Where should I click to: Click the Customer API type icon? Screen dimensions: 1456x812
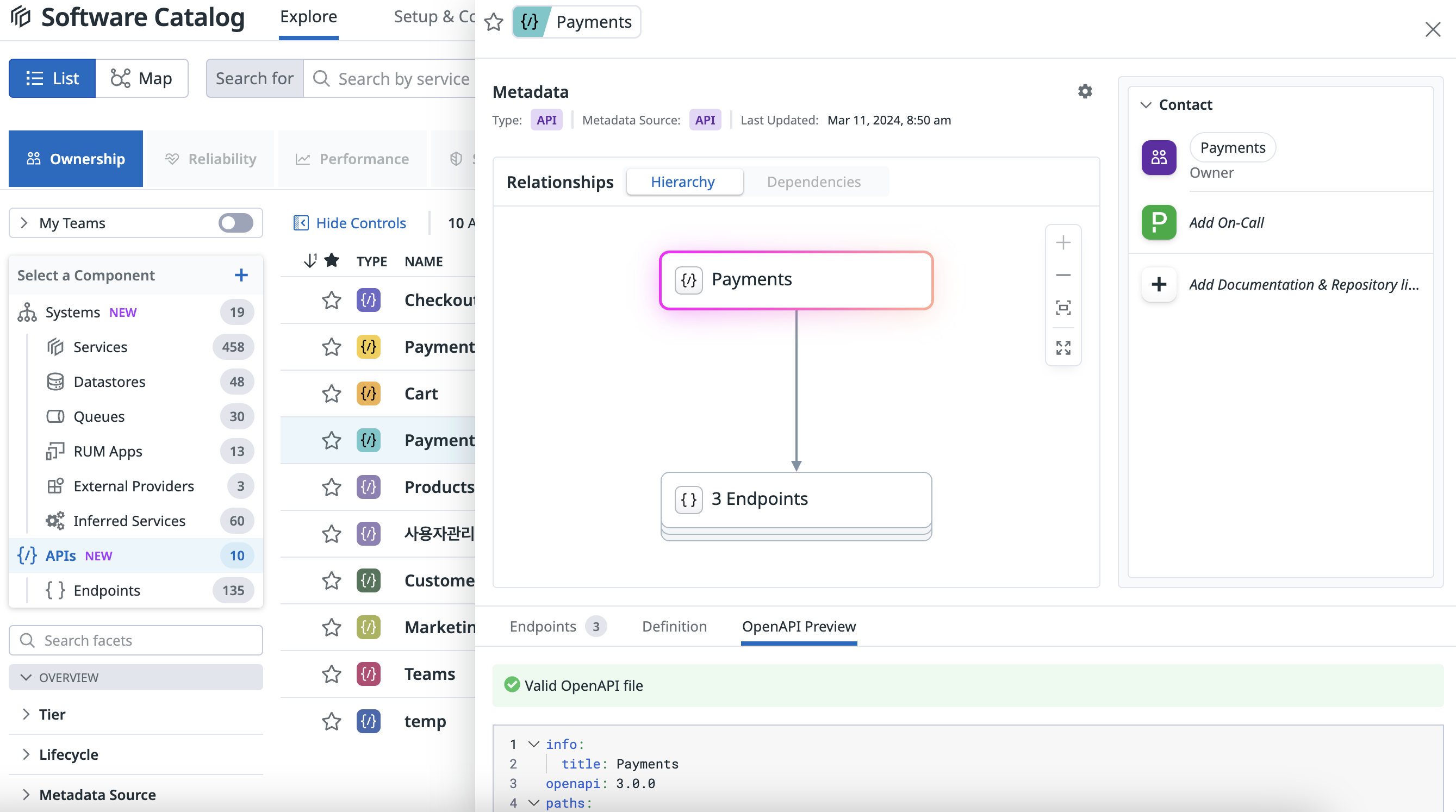369,580
